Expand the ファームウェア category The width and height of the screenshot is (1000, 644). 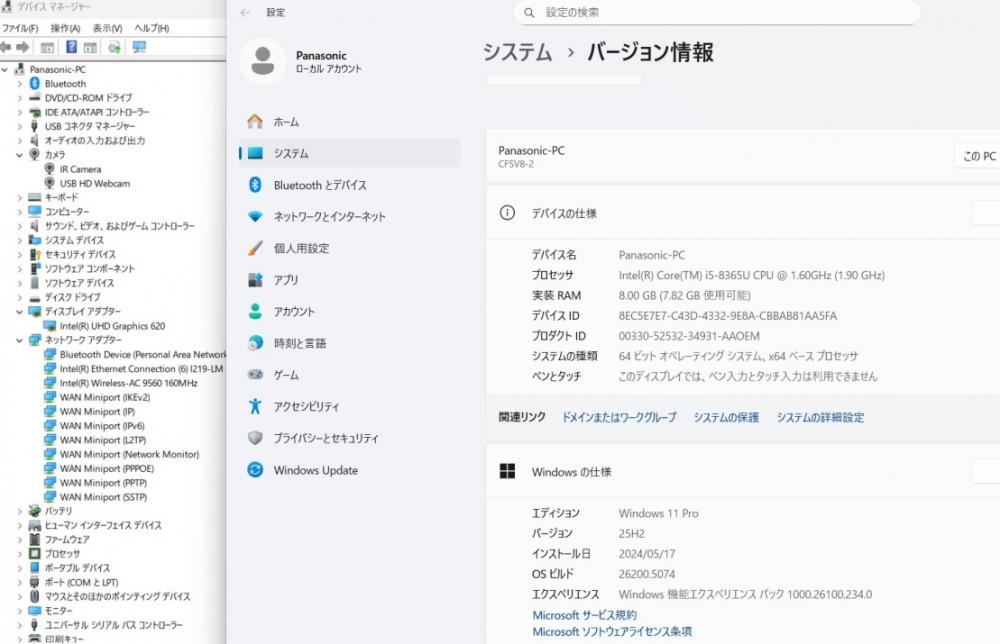coord(20,539)
